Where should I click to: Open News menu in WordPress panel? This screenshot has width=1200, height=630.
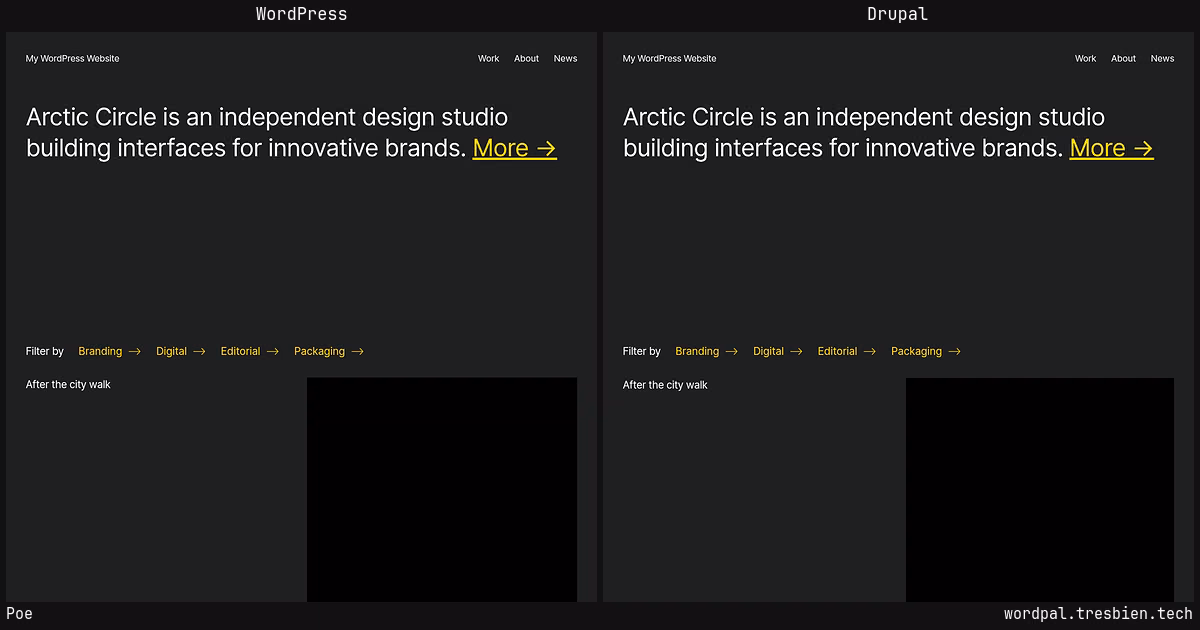point(565,59)
